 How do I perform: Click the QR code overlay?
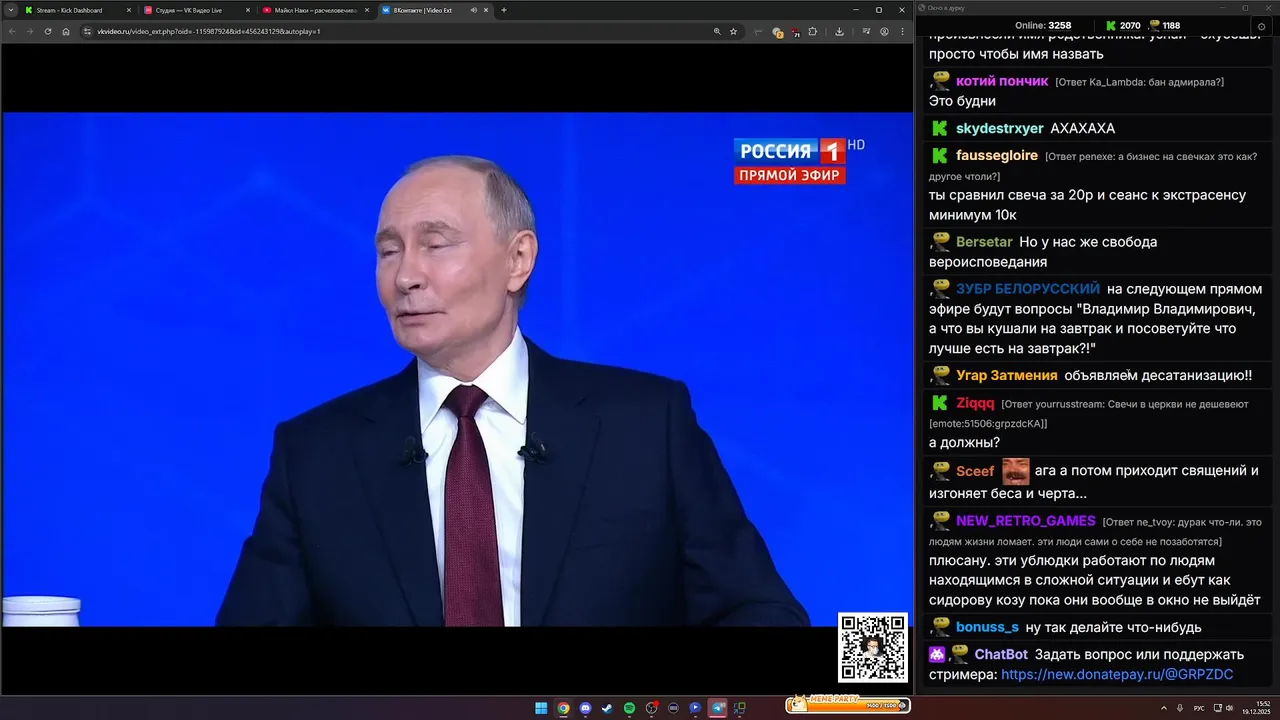[x=873, y=648]
